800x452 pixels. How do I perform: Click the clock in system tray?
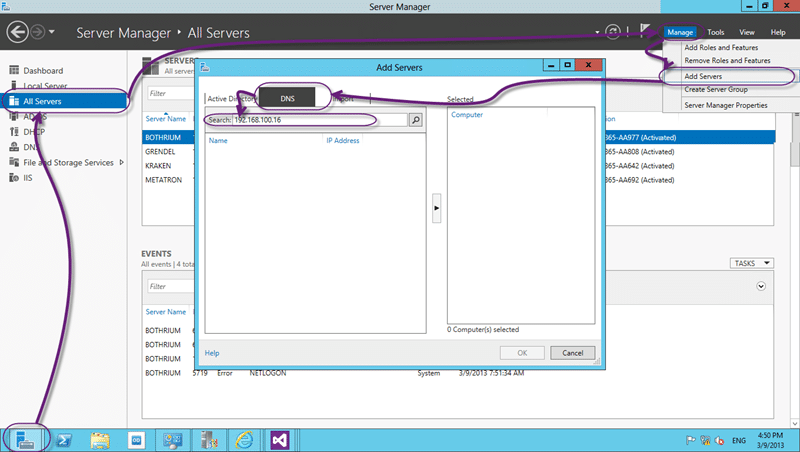[770, 440]
